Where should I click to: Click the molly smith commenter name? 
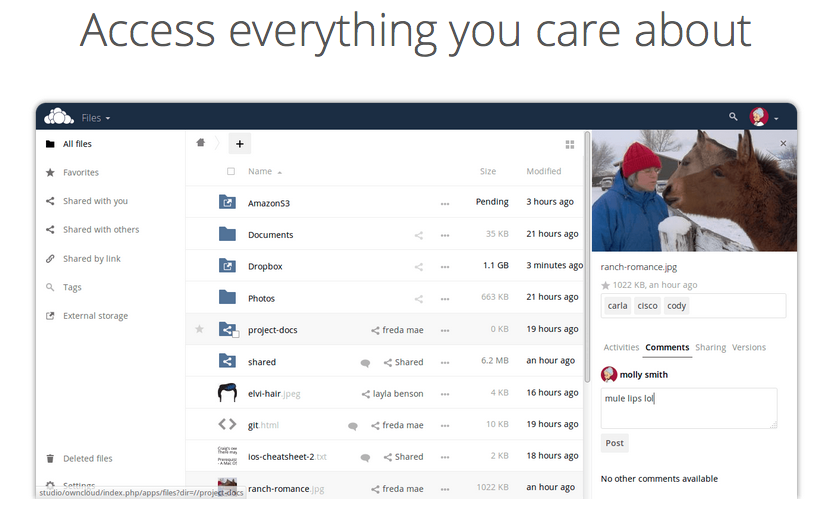coord(644,374)
